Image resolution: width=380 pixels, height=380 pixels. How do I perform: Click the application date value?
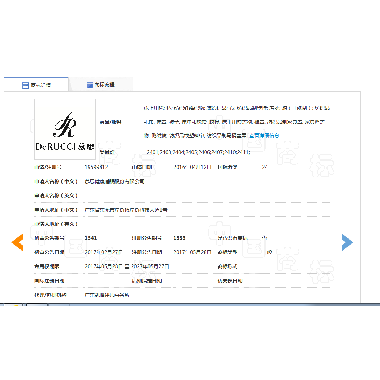click(x=192, y=167)
